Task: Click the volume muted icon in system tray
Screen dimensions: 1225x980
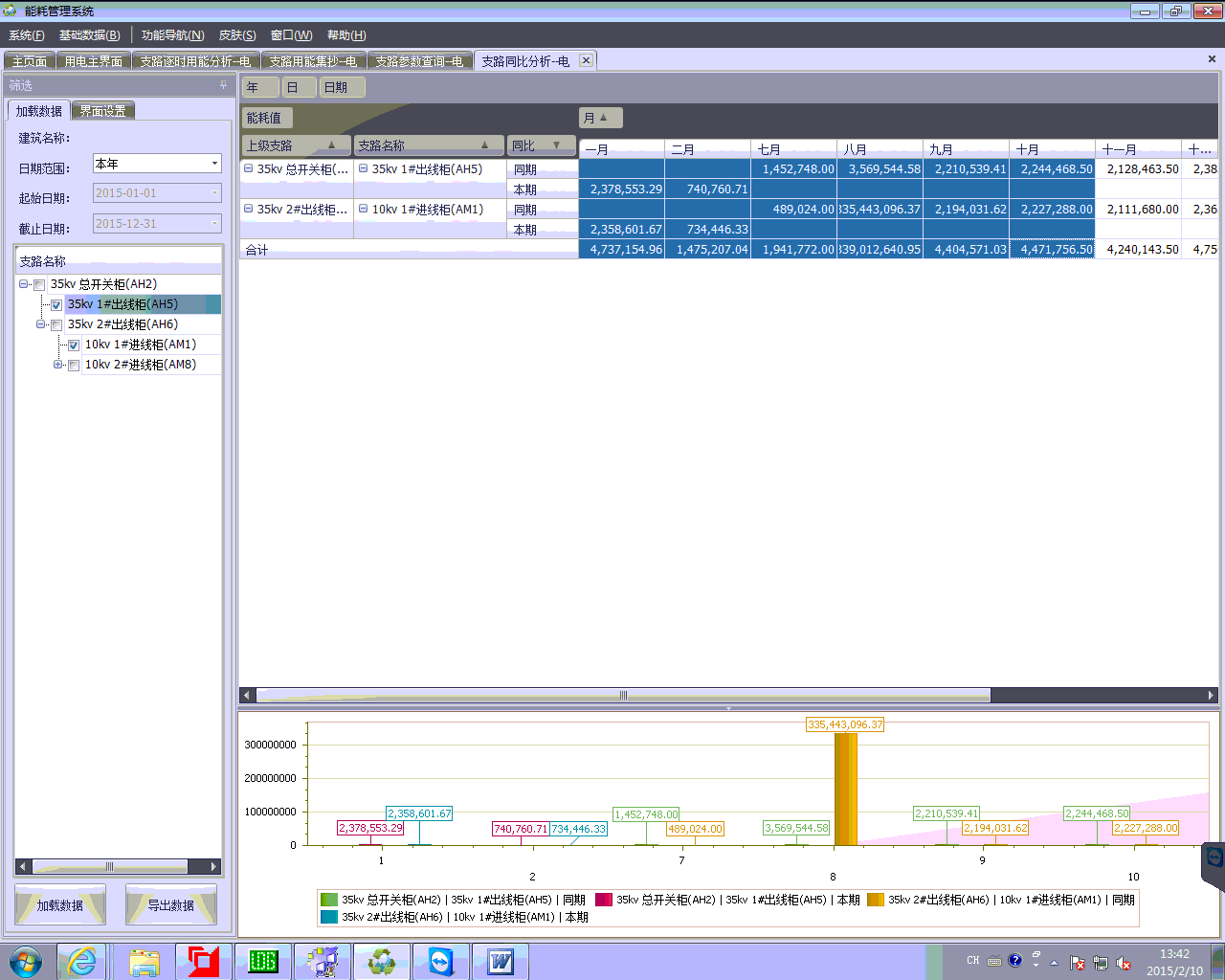Action: click(x=1124, y=963)
